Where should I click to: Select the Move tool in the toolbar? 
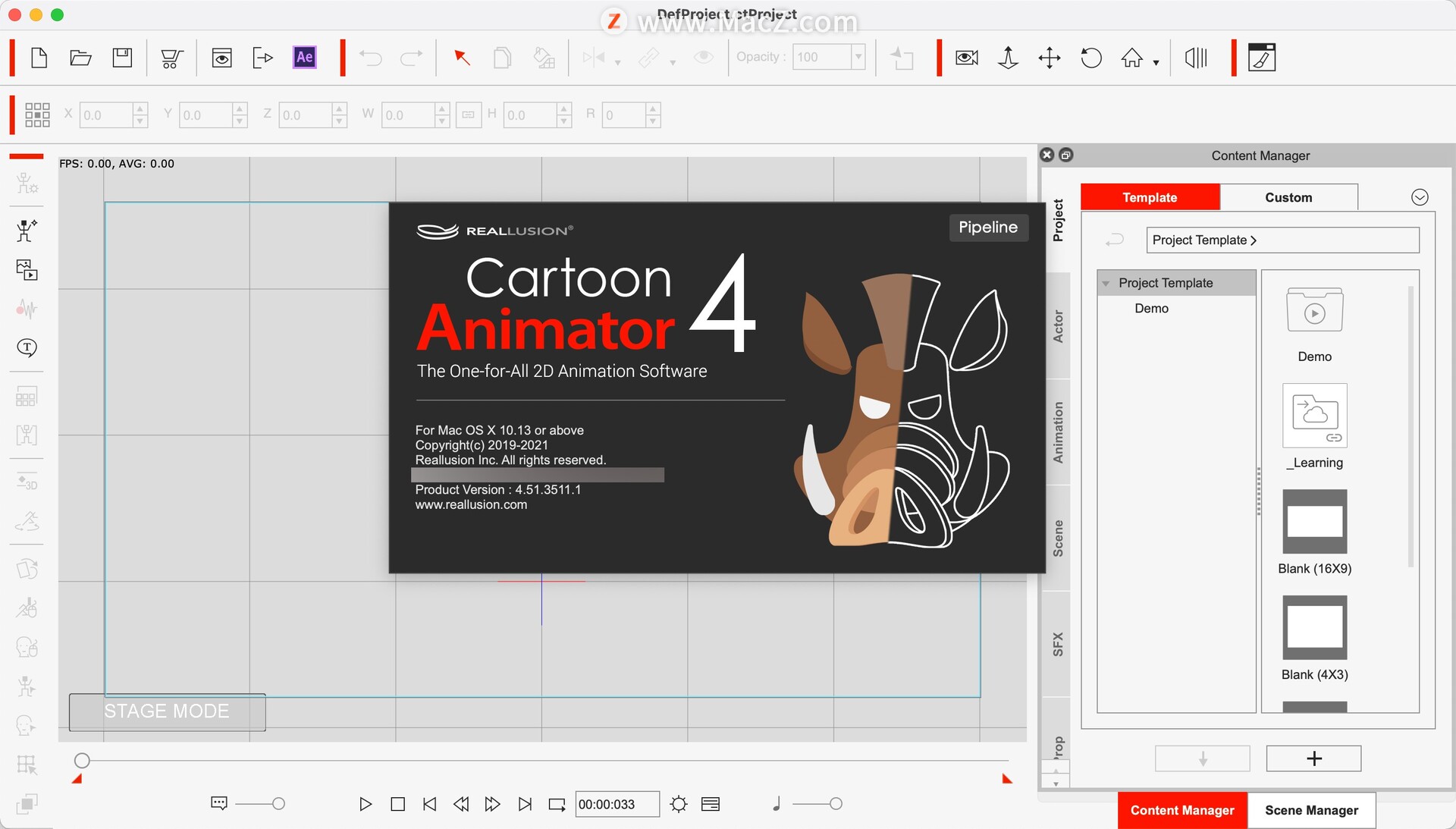pos(1049,57)
